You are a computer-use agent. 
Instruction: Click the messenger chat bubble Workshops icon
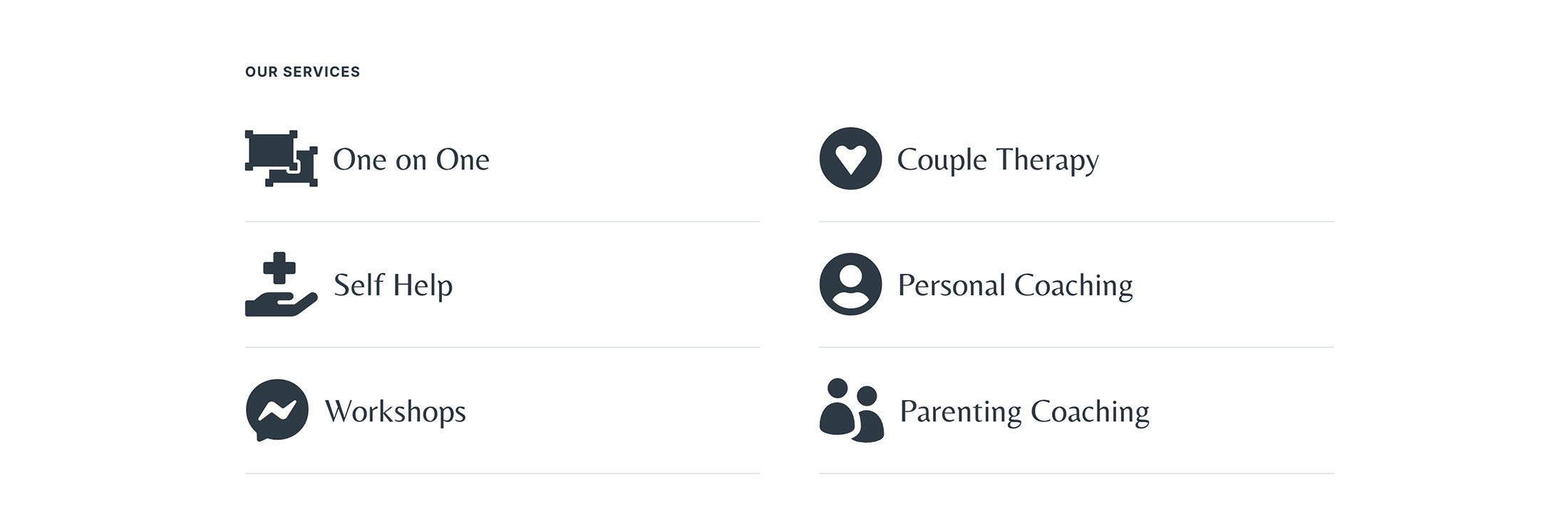[x=277, y=410]
